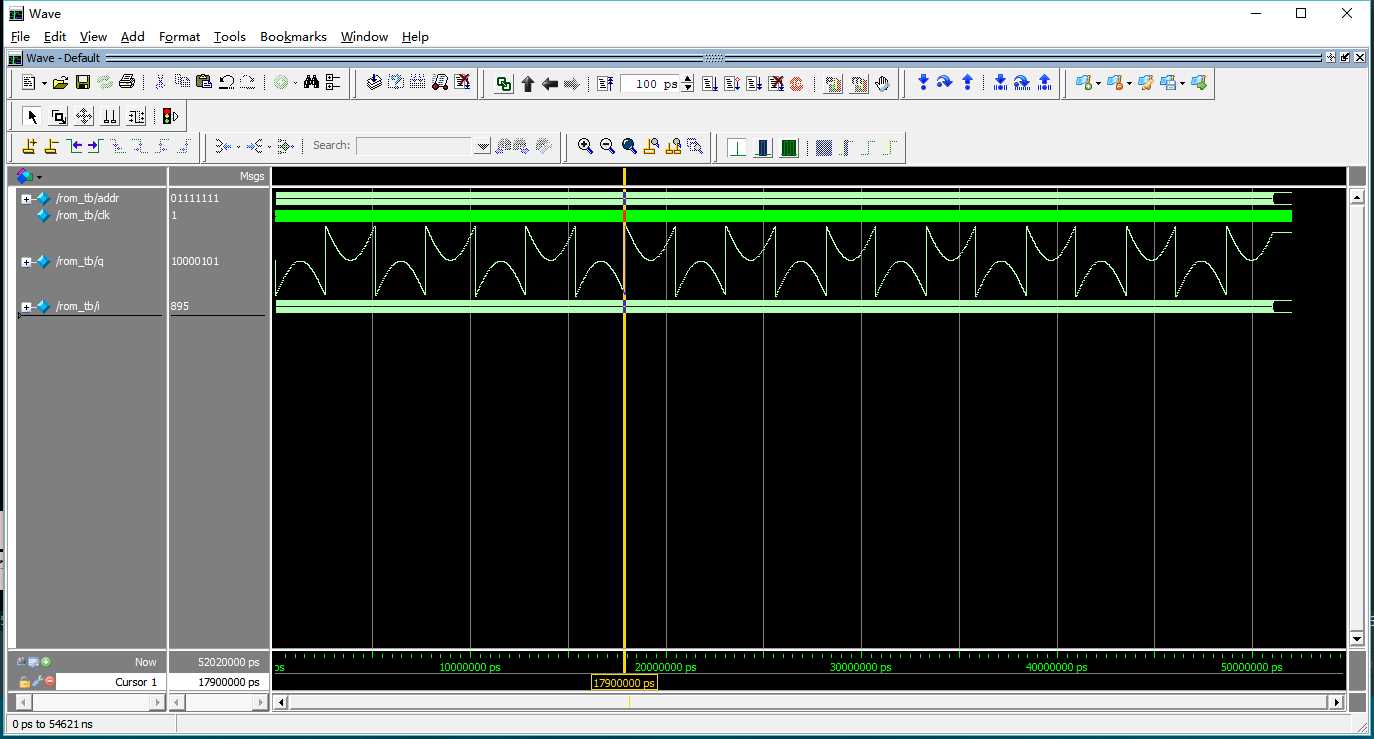Open the Add menu
The height and width of the screenshot is (739, 1374).
[x=132, y=36]
